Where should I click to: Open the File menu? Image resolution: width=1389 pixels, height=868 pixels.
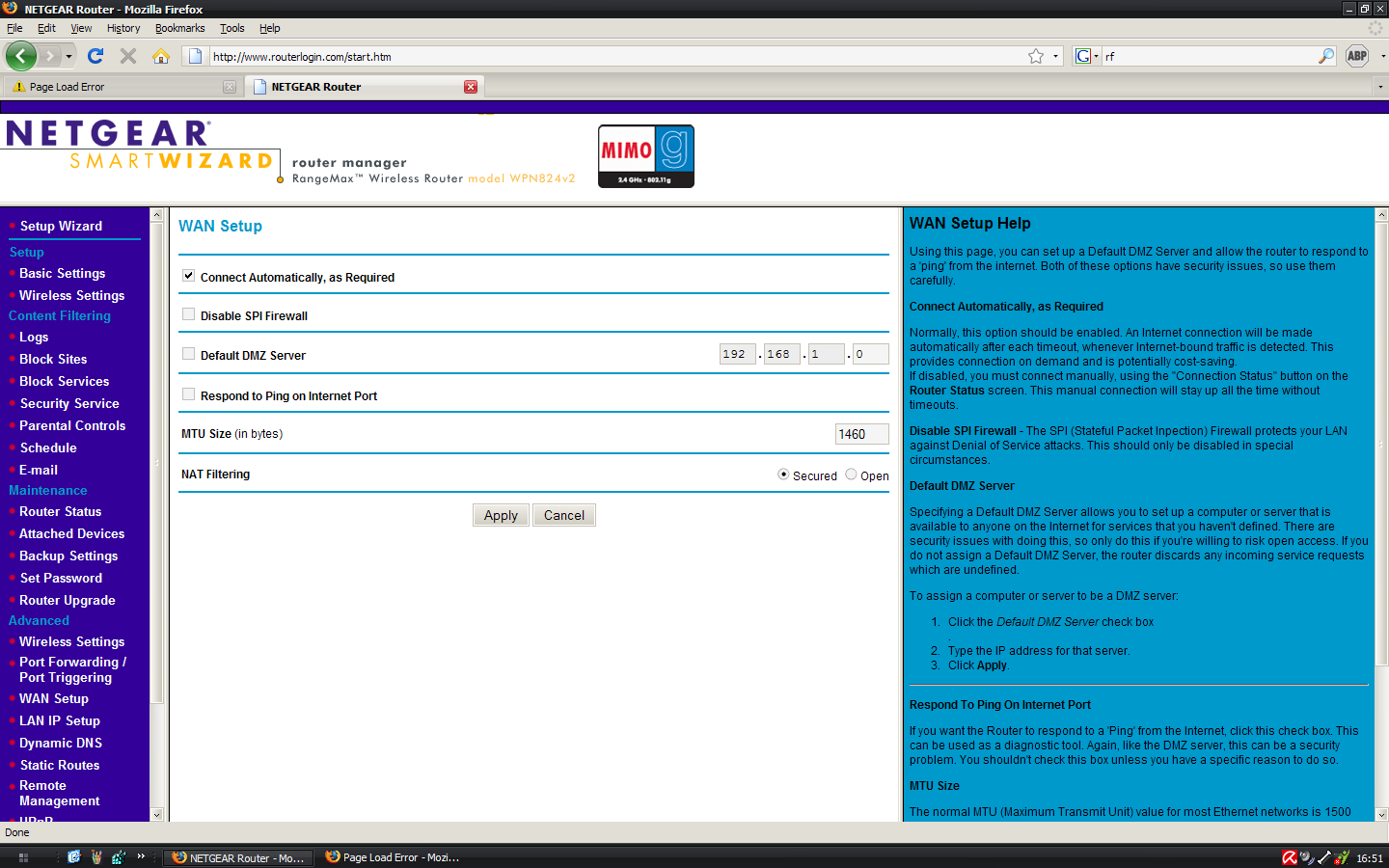pos(14,28)
